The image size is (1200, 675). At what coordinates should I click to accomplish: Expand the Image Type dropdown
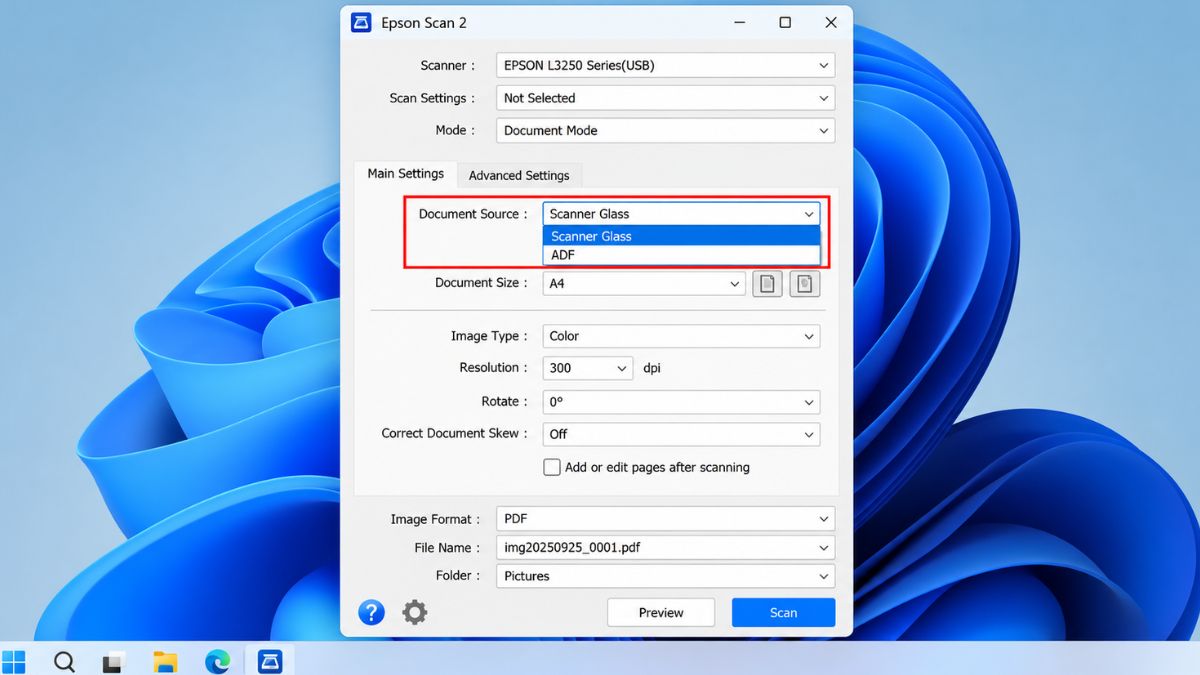(682, 336)
